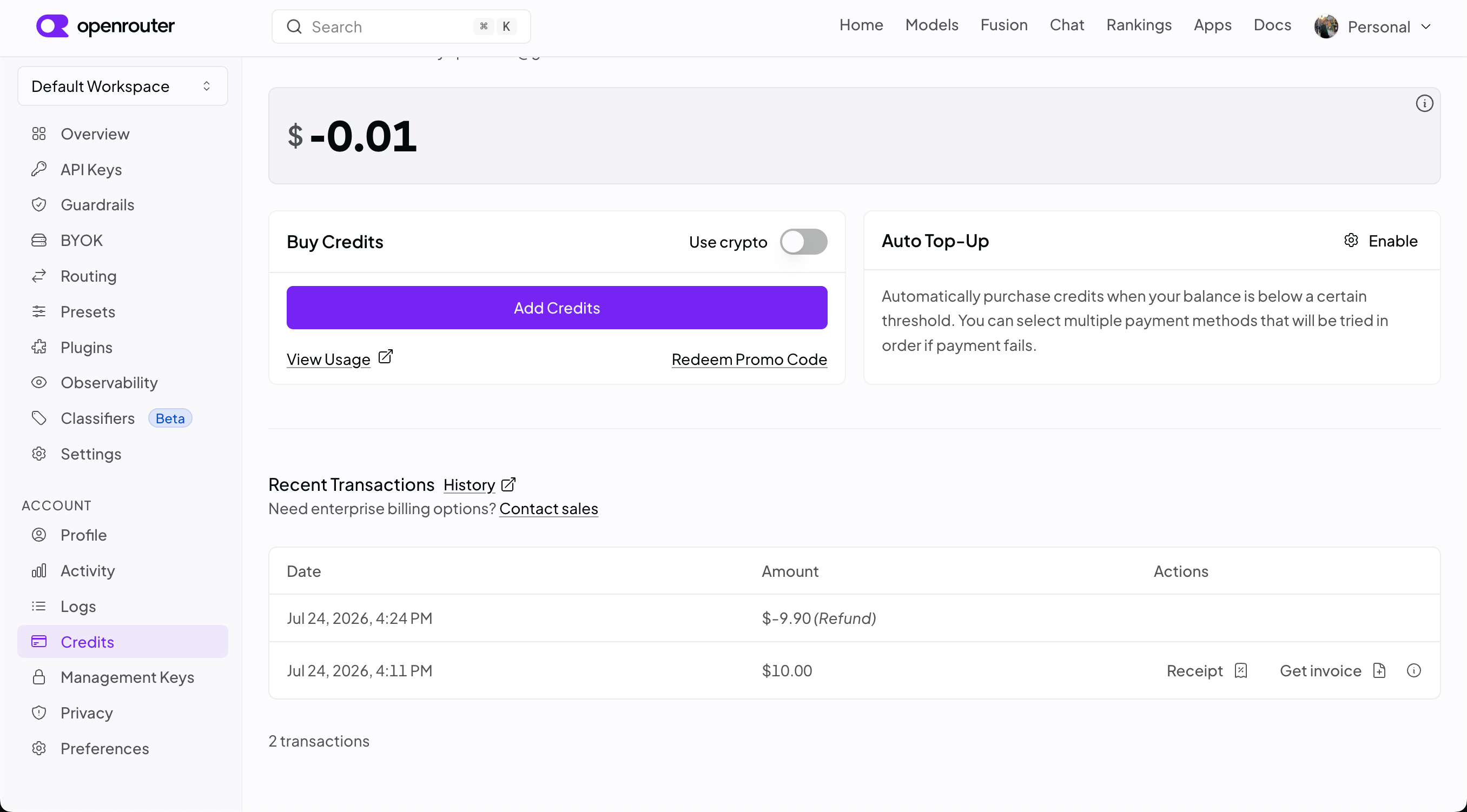The height and width of the screenshot is (812, 1467).
Task: Click the 2 transactions count text
Action: coord(319,741)
